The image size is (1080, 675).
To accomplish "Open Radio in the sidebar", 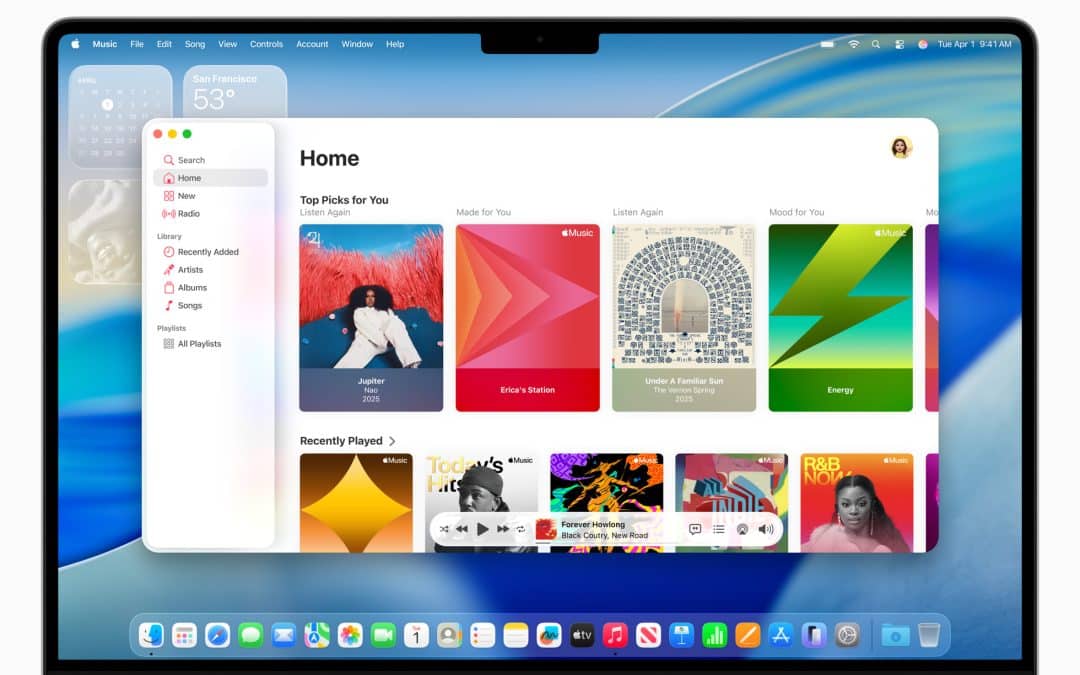I will 211,214.
